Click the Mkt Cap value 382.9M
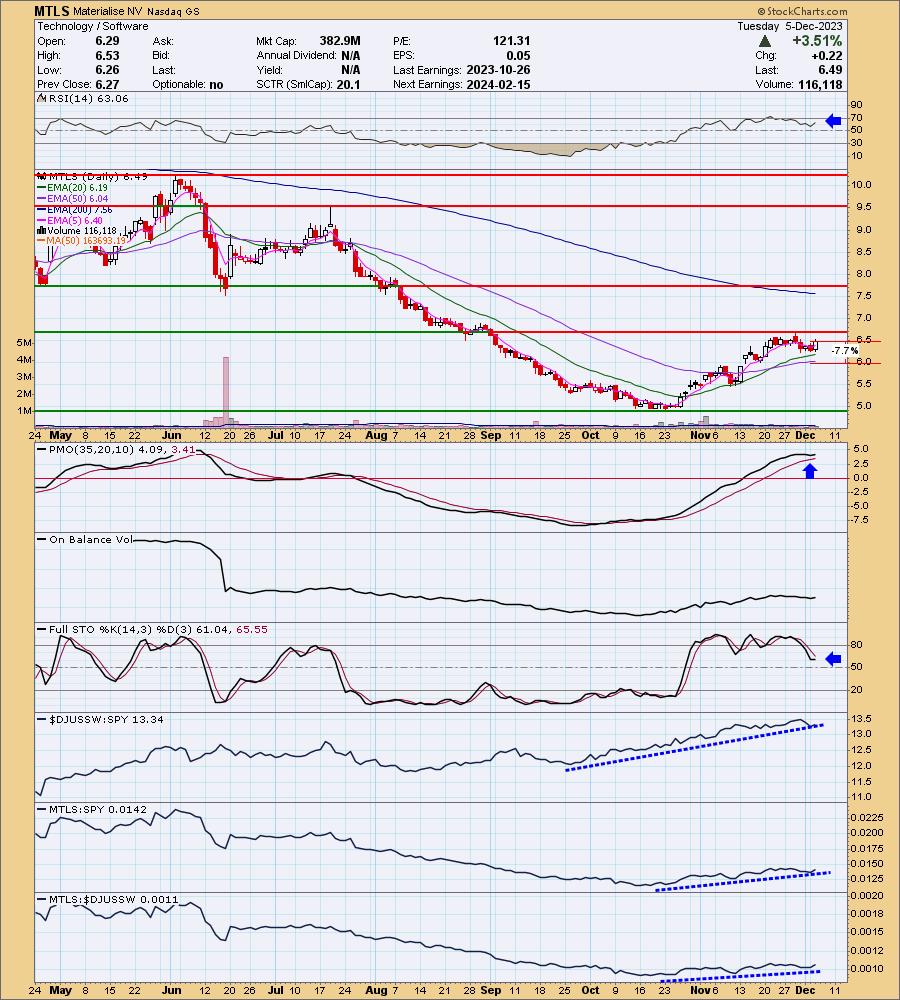This screenshot has width=900, height=1000. (339, 41)
